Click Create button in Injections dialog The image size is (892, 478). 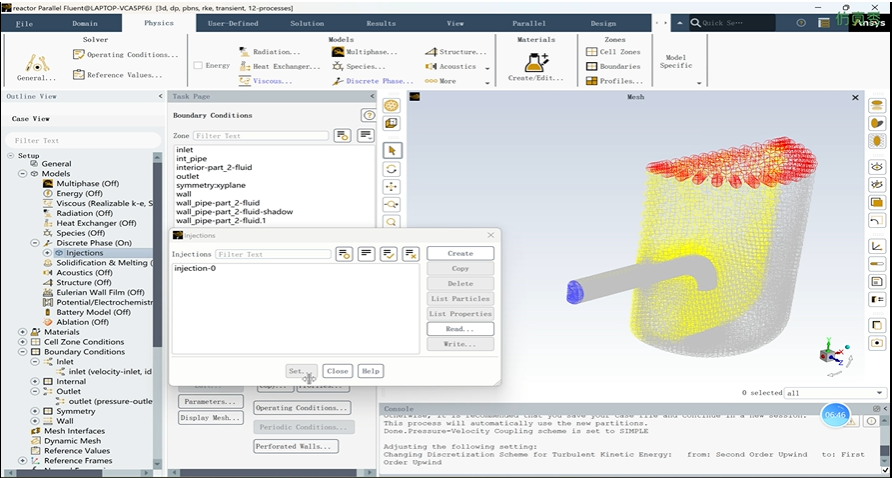[460, 253]
